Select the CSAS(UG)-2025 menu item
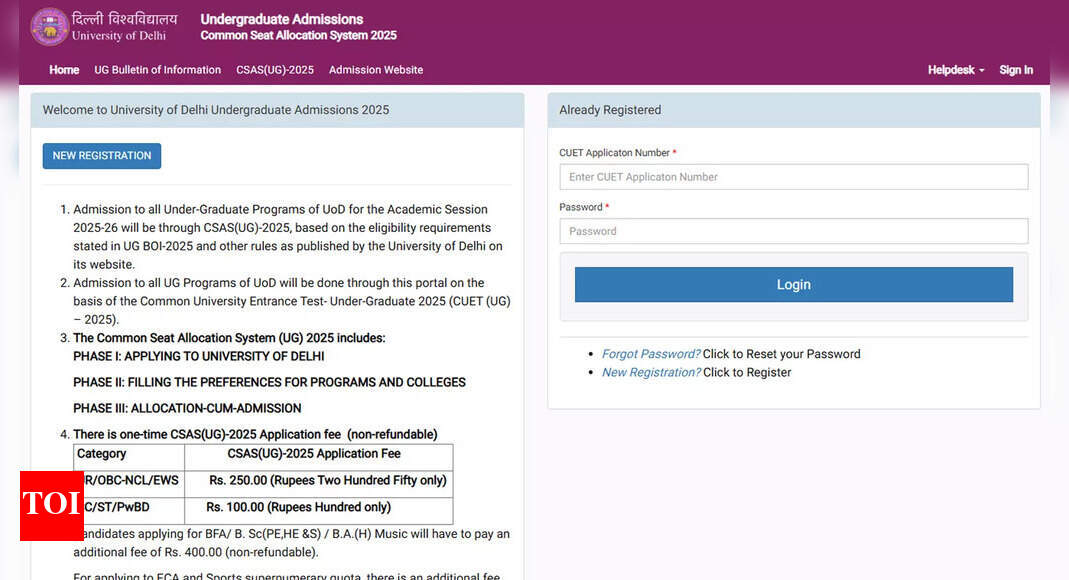 275,70
